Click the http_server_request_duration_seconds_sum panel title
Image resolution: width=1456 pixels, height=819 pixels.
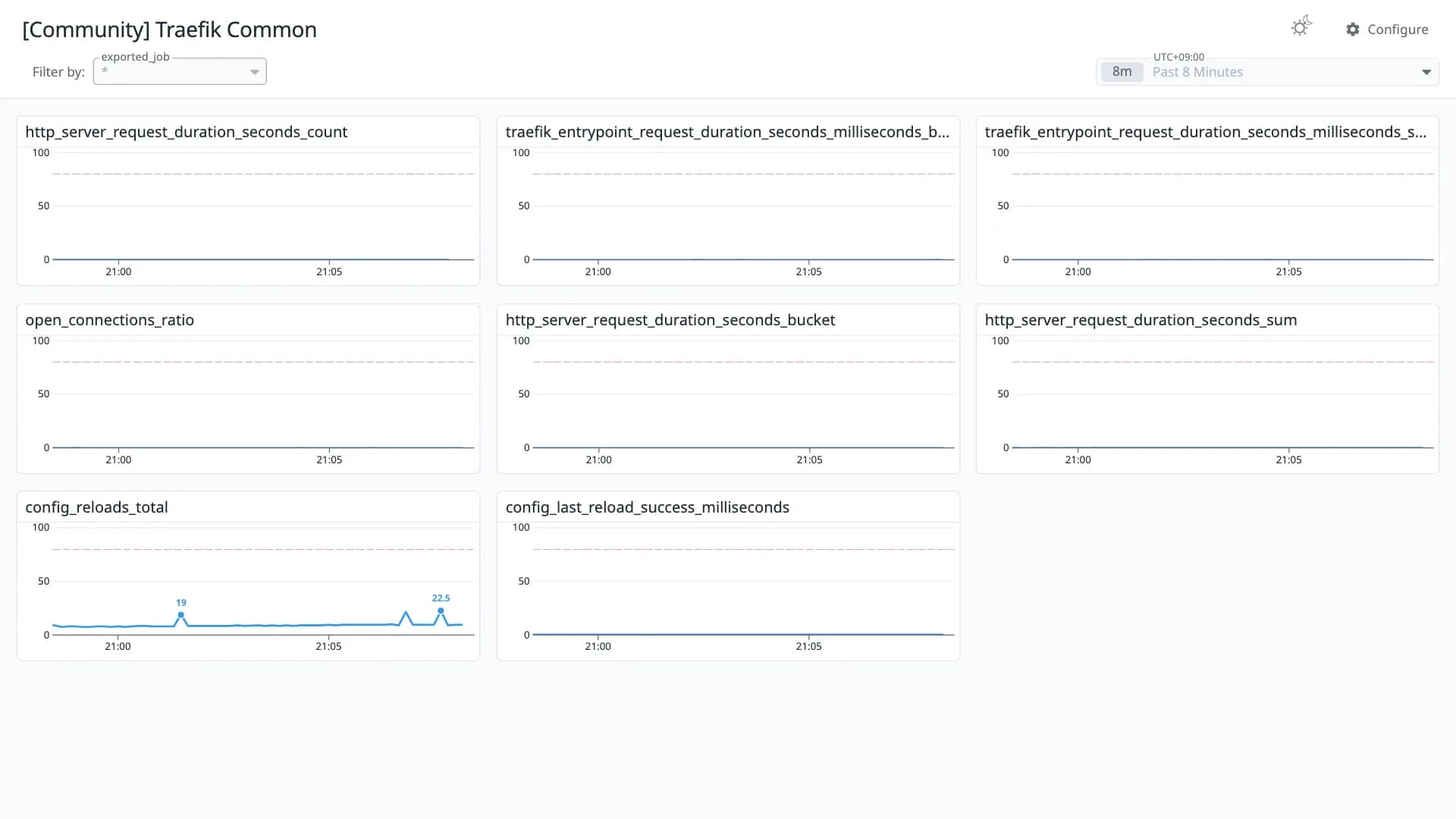coord(1141,320)
